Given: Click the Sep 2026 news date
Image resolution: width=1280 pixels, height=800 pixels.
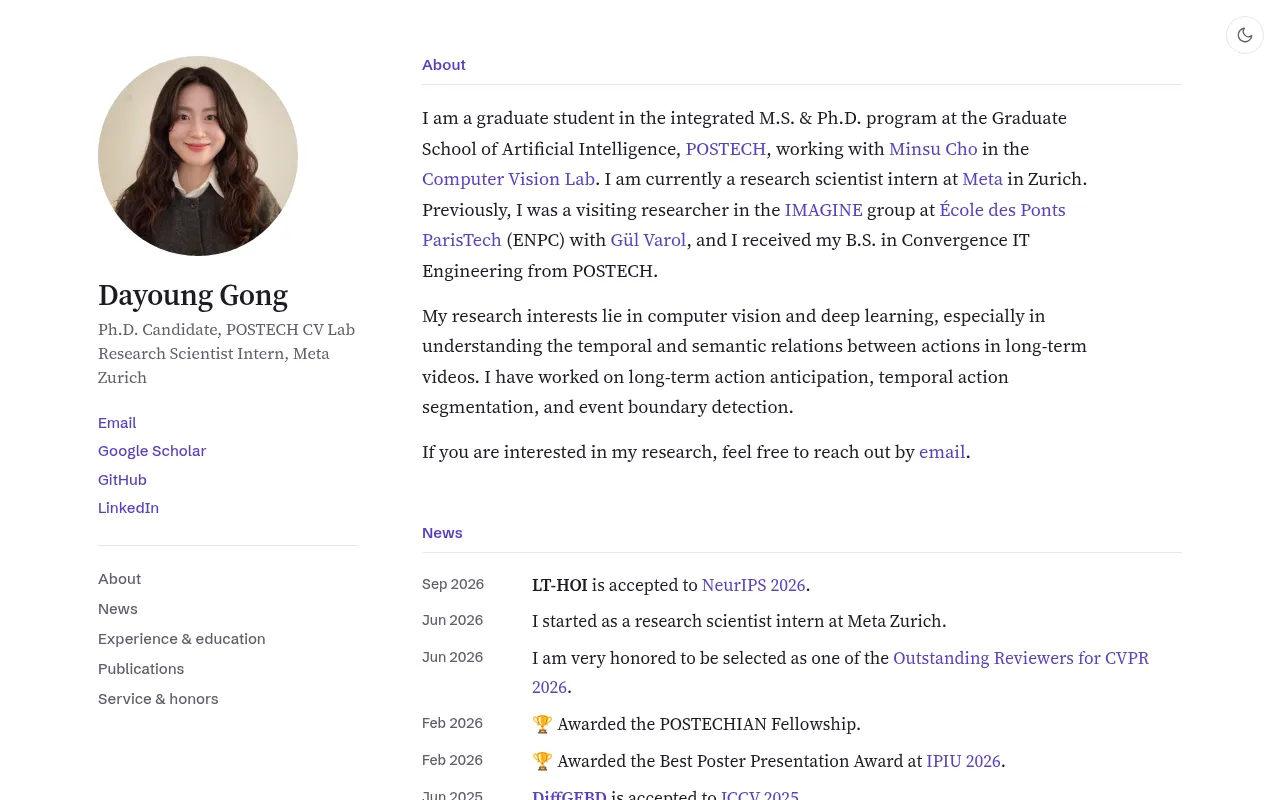Looking at the screenshot, I should pyautogui.click(x=453, y=584).
